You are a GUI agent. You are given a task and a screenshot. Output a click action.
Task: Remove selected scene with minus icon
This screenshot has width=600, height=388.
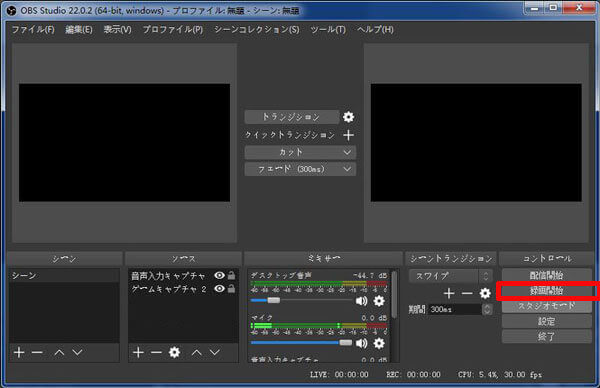37,352
